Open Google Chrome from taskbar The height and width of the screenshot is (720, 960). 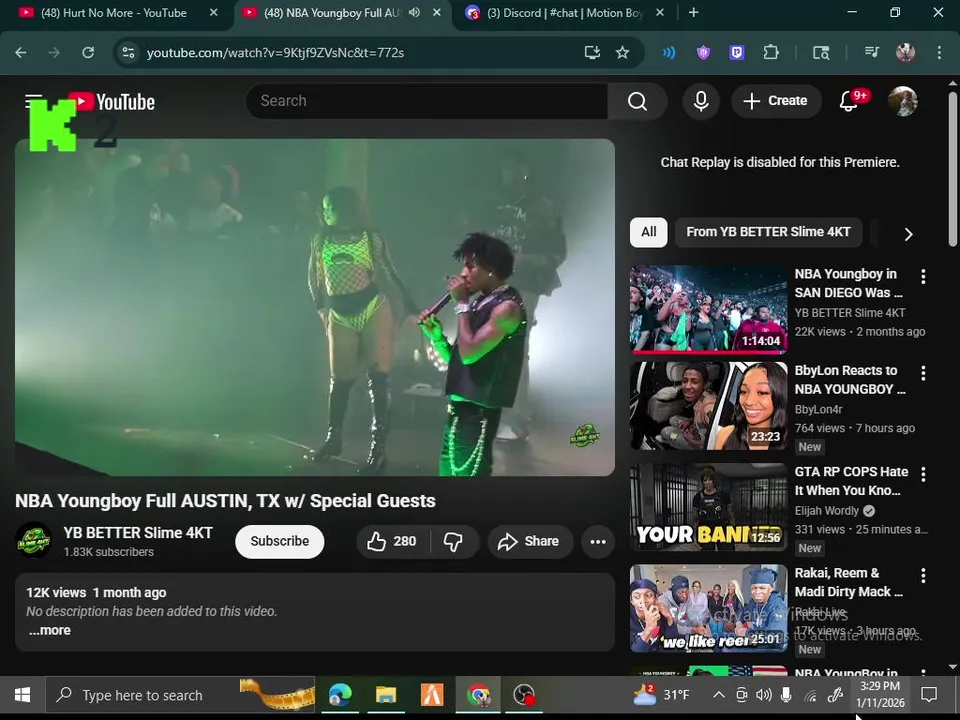(478, 695)
